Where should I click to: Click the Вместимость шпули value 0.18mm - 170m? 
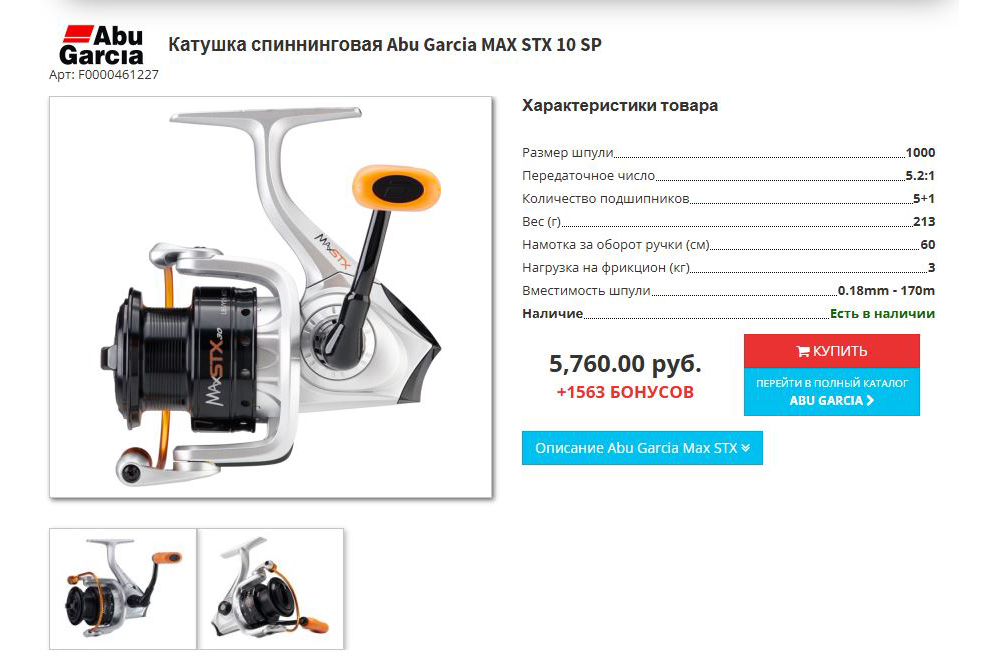pyautogui.click(x=886, y=290)
